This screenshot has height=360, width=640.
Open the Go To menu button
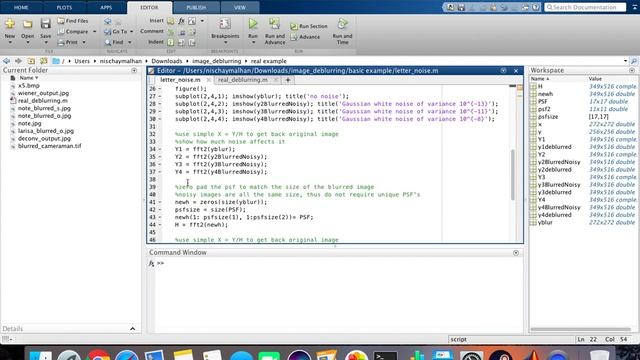[x=118, y=31]
